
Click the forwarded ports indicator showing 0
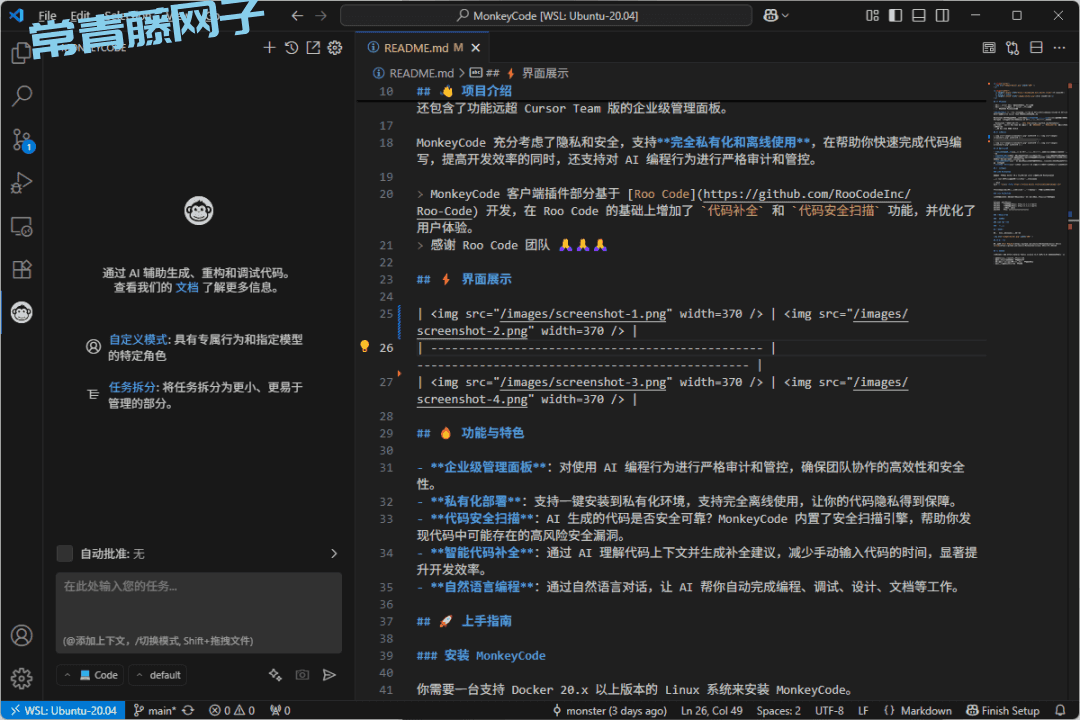[x=280, y=710]
